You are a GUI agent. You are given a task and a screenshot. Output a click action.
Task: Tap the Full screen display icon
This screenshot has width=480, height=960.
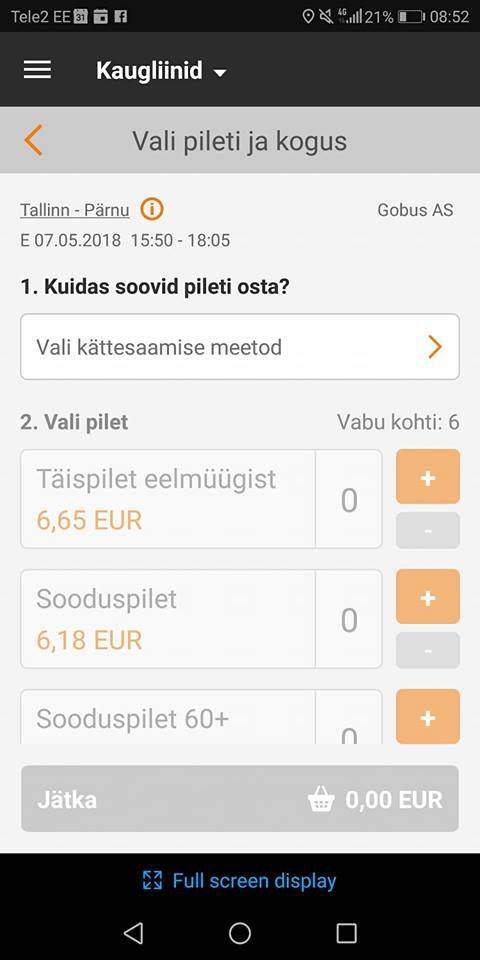tap(152, 880)
